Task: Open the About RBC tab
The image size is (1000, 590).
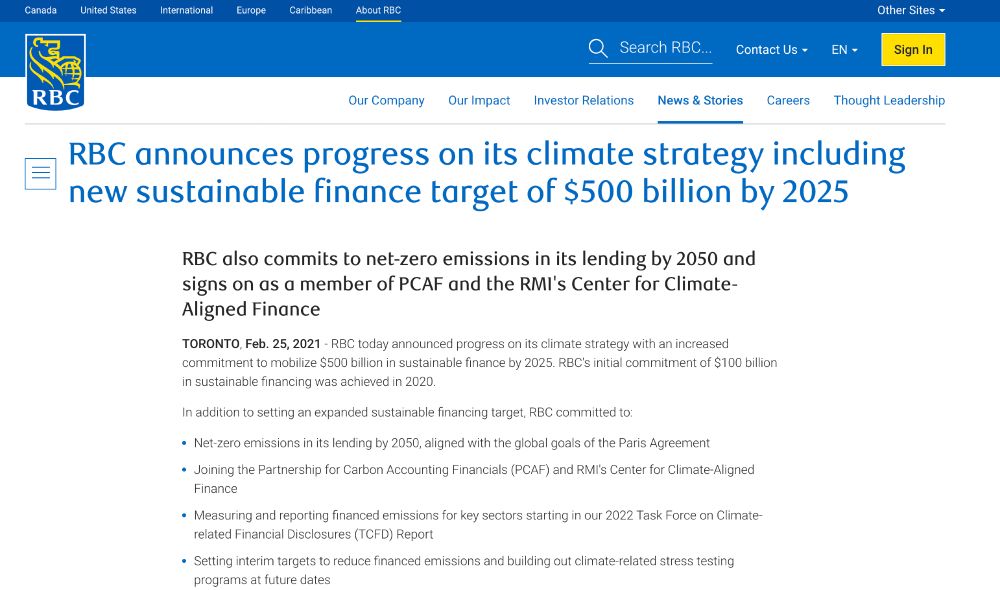Action: click(378, 11)
